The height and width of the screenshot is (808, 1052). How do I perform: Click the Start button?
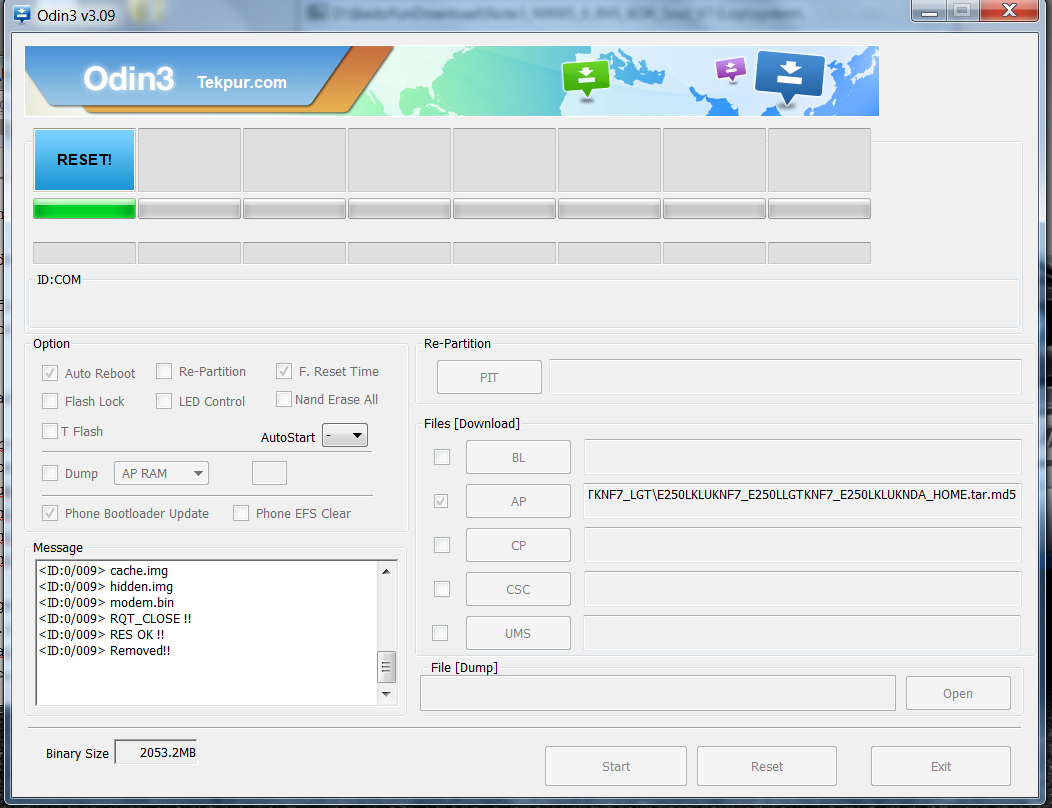615,766
